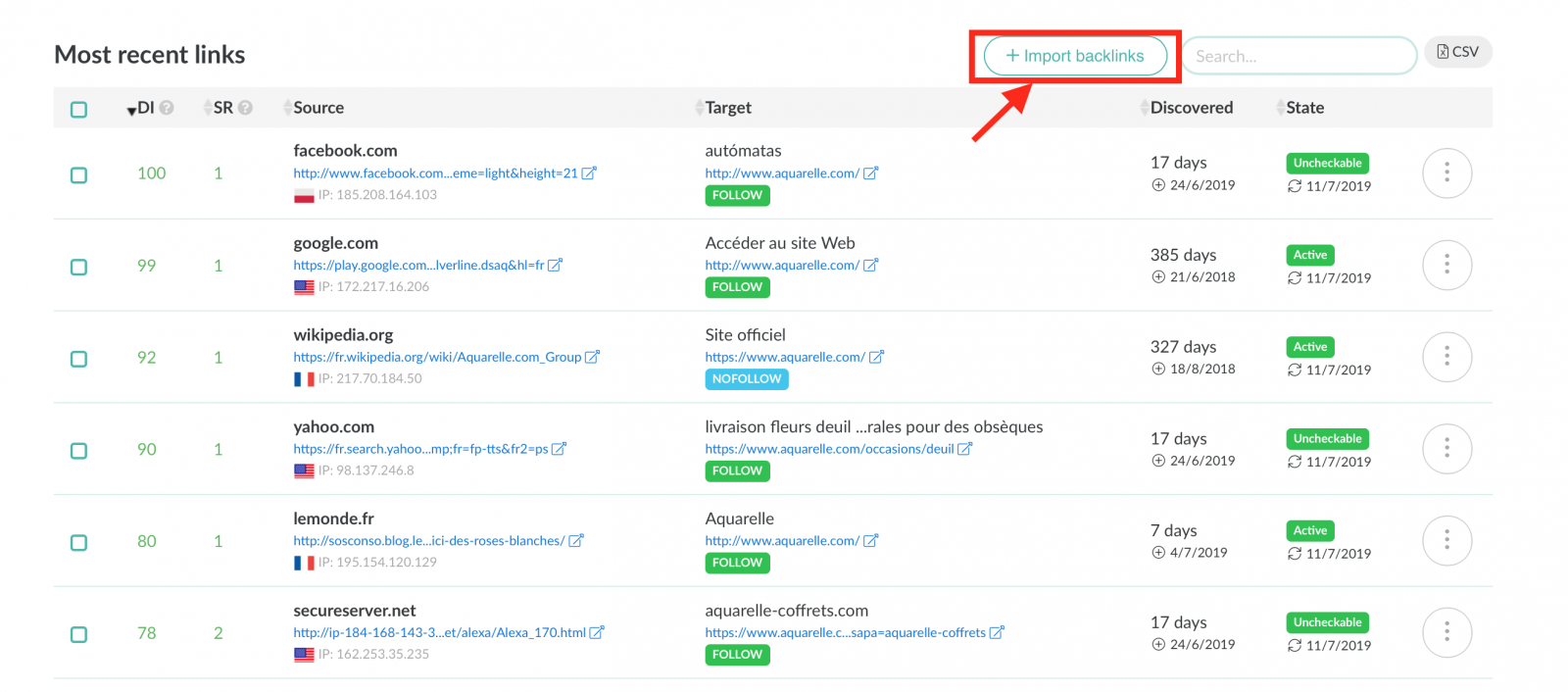1568x692 pixels.
Task: Open three-dot menu for yahoo.com row
Action: (1446, 449)
